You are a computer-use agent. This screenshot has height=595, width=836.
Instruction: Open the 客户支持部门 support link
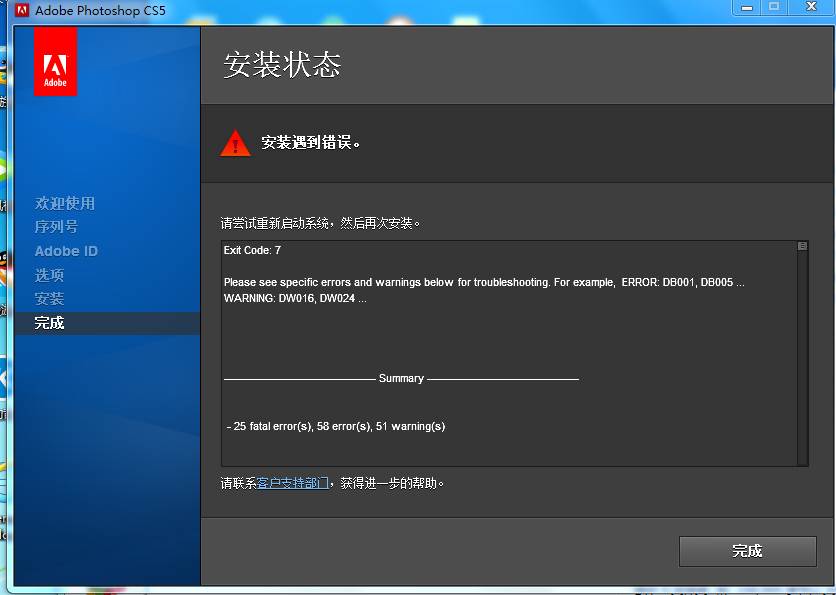tap(293, 483)
